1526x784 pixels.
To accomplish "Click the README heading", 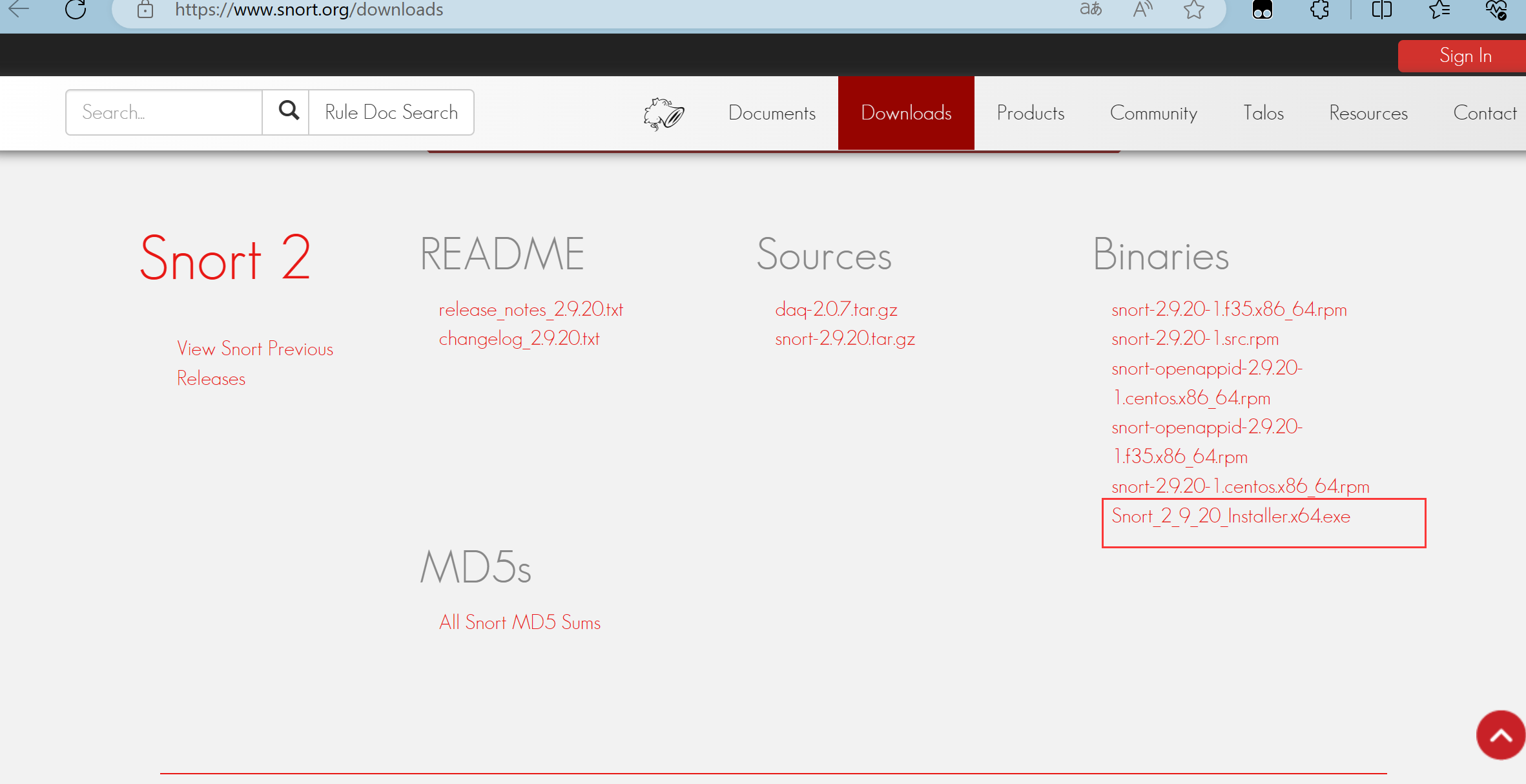I will 502,253.
